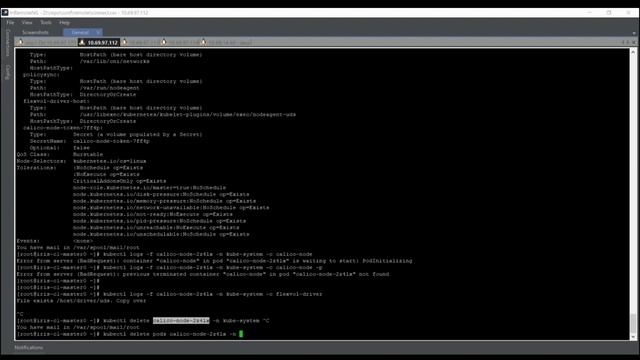Viewport: 640px width, 360px height.
Task: Minimize the mRemoteNG window
Action: pos(590,13)
